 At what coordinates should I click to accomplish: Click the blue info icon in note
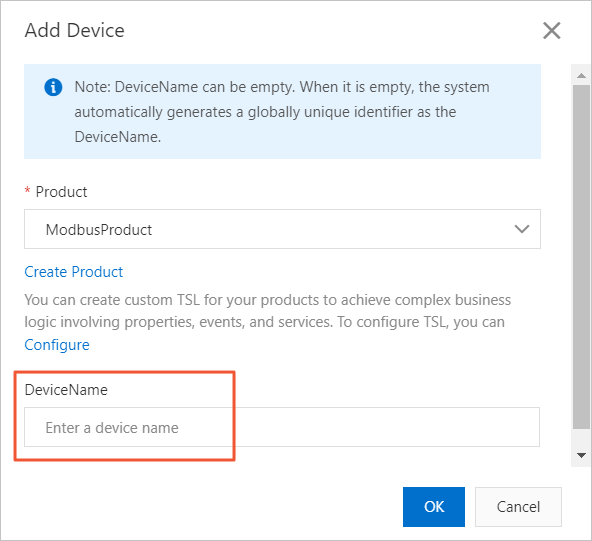[53, 87]
